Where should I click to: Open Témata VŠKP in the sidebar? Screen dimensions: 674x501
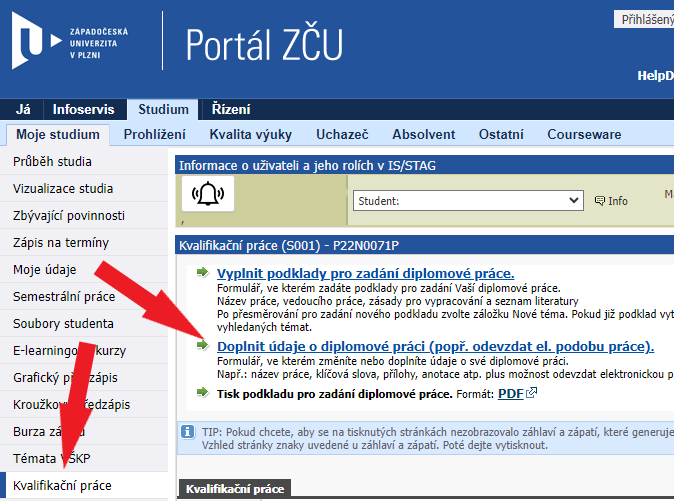pos(84,458)
